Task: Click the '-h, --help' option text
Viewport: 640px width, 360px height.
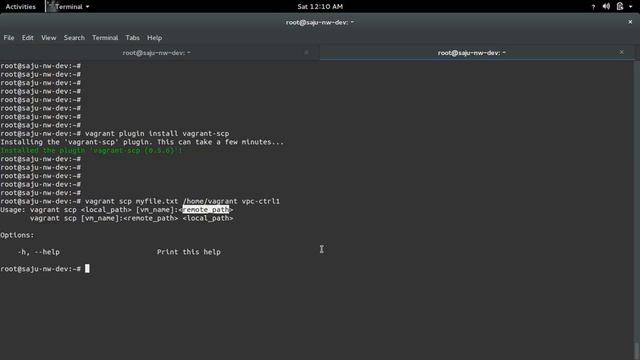Action: click(39, 252)
